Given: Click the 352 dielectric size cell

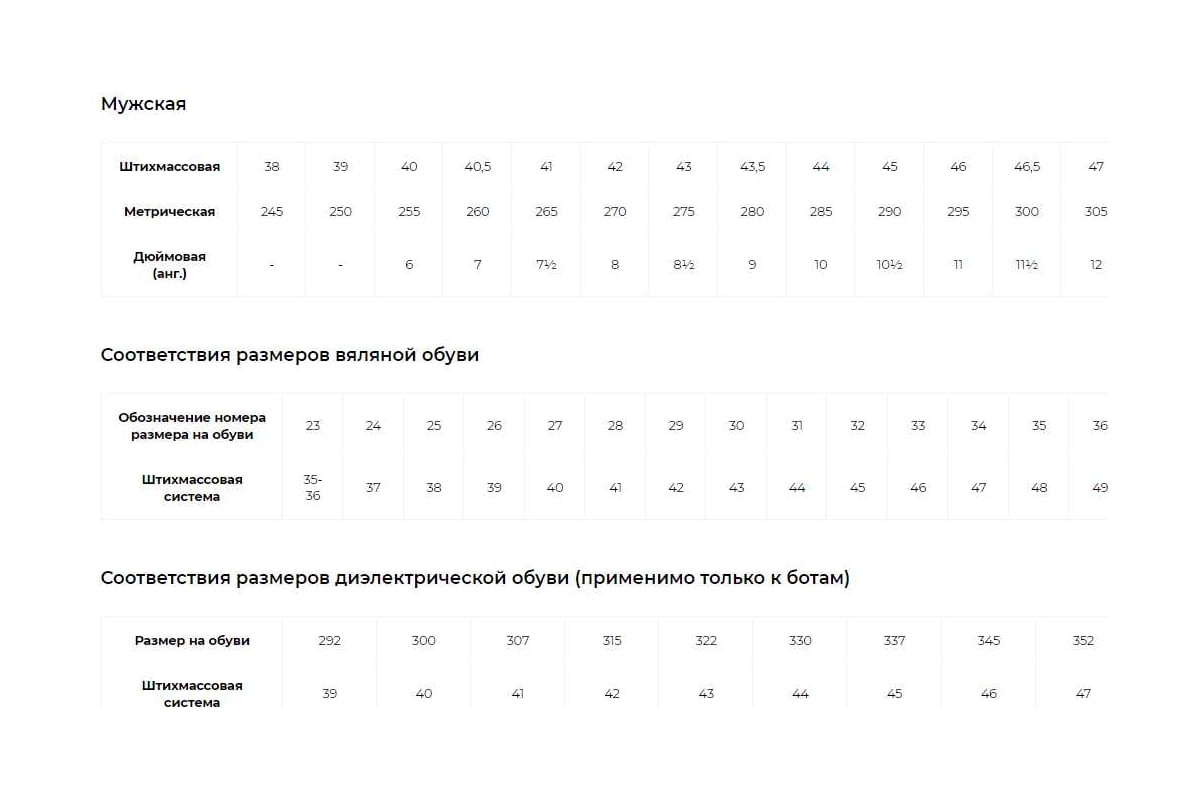Looking at the screenshot, I should [x=1083, y=641].
